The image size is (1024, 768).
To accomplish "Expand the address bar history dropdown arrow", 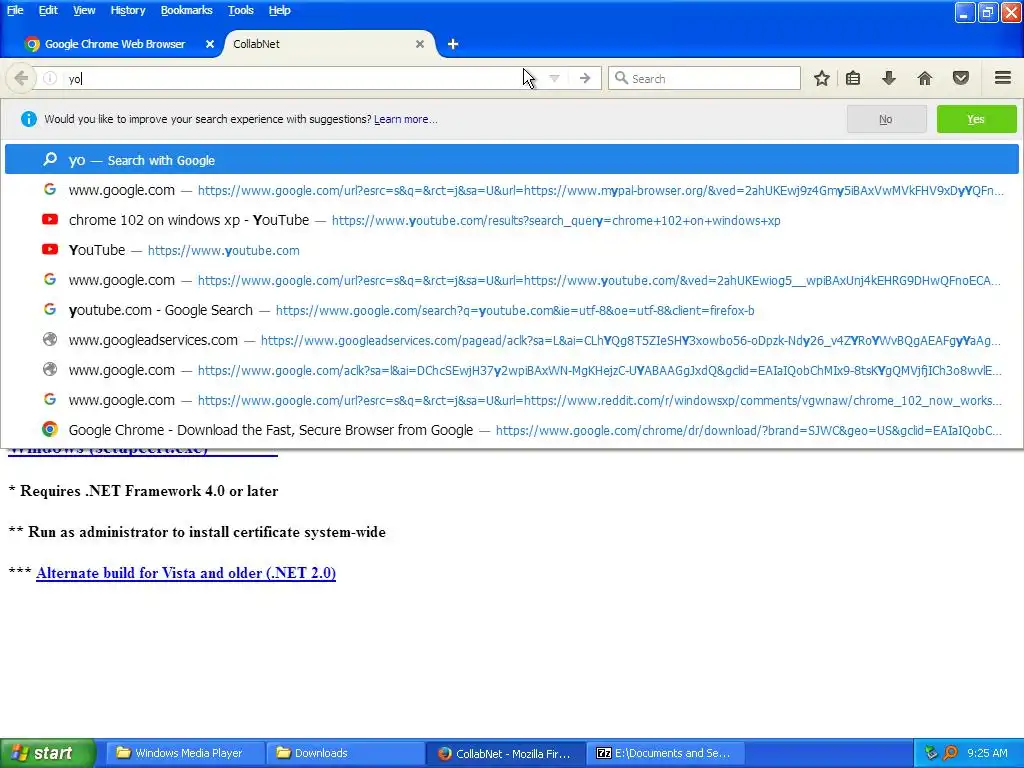I will [554, 78].
